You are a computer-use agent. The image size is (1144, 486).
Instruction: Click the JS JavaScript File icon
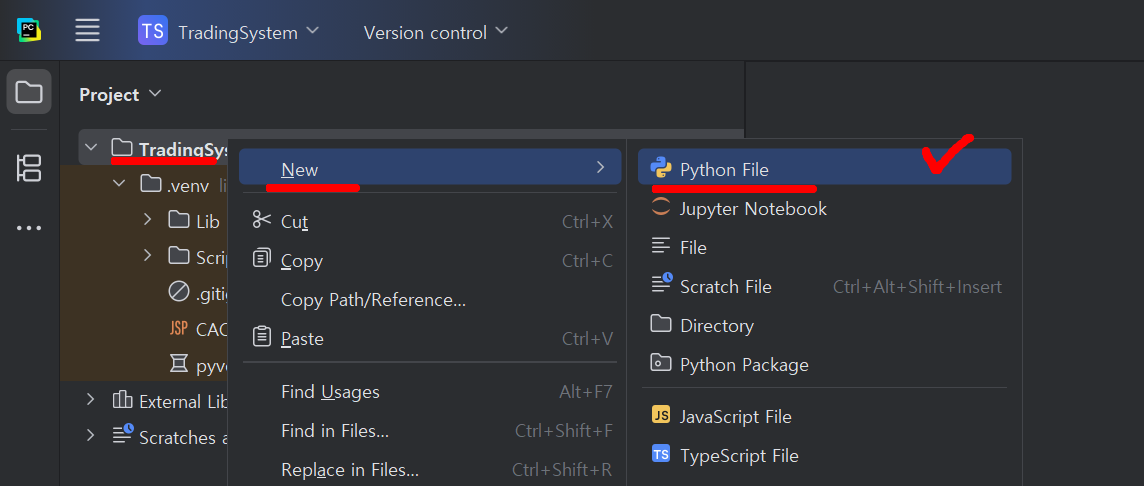(661, 415)
